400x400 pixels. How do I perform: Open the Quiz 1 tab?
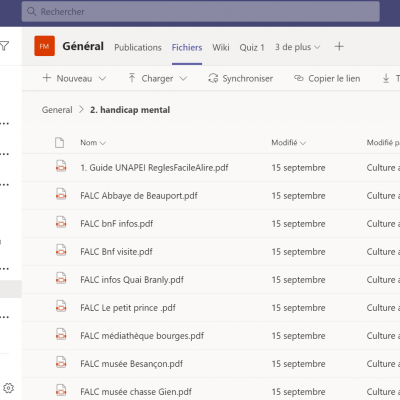pos(252,47)
